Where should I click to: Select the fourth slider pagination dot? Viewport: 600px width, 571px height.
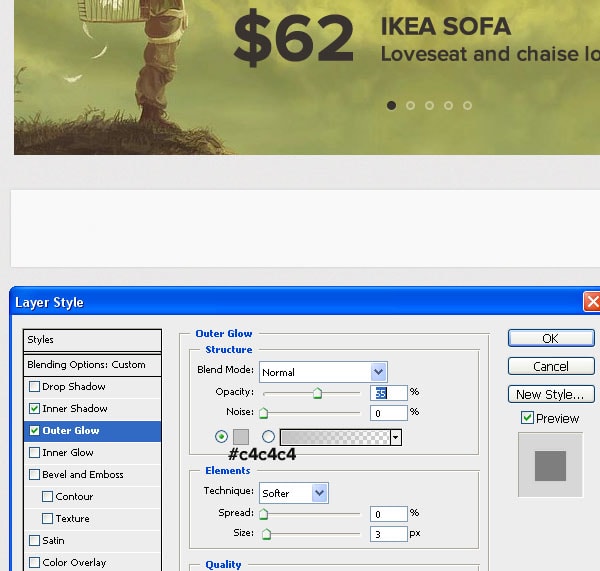pyautogui.click(x=448, y=105)
